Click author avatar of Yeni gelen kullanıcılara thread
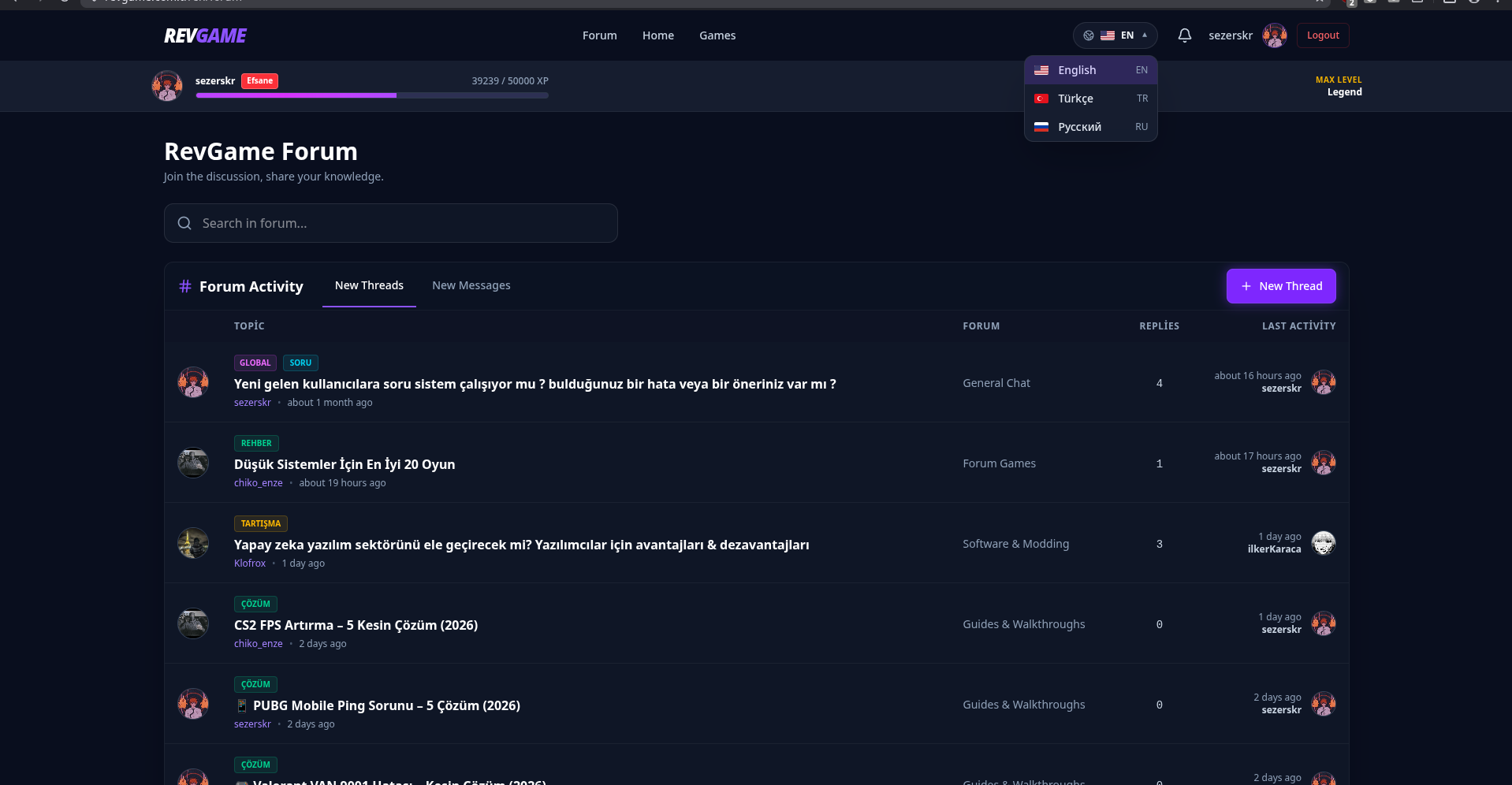The height and width of the screenshot is (785, 1512). [x=193, y=382]
